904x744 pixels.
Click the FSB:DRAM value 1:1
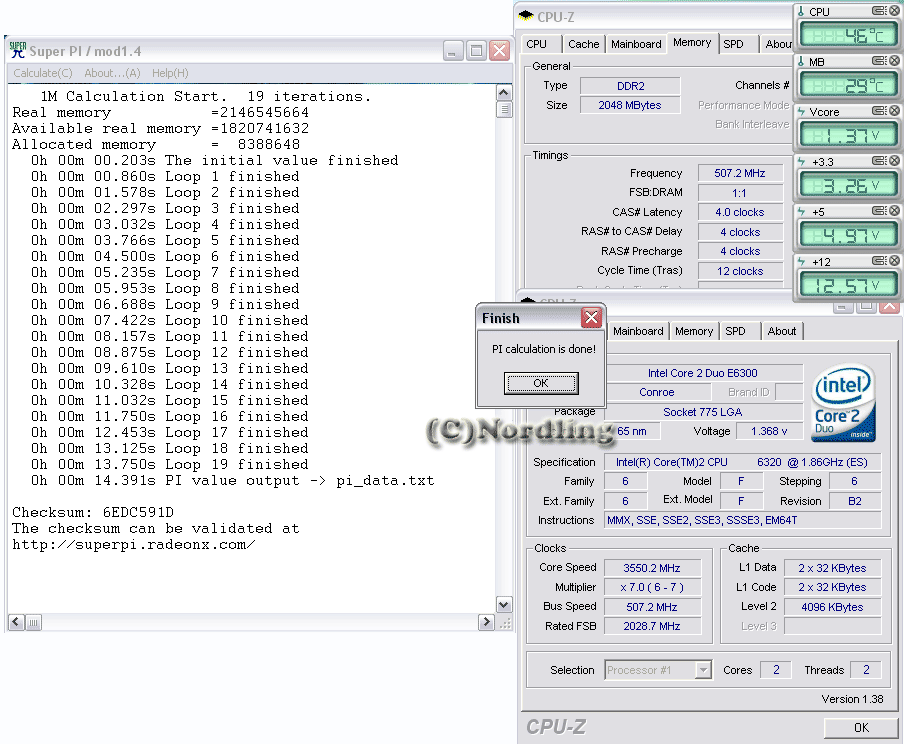pos(740,193)
